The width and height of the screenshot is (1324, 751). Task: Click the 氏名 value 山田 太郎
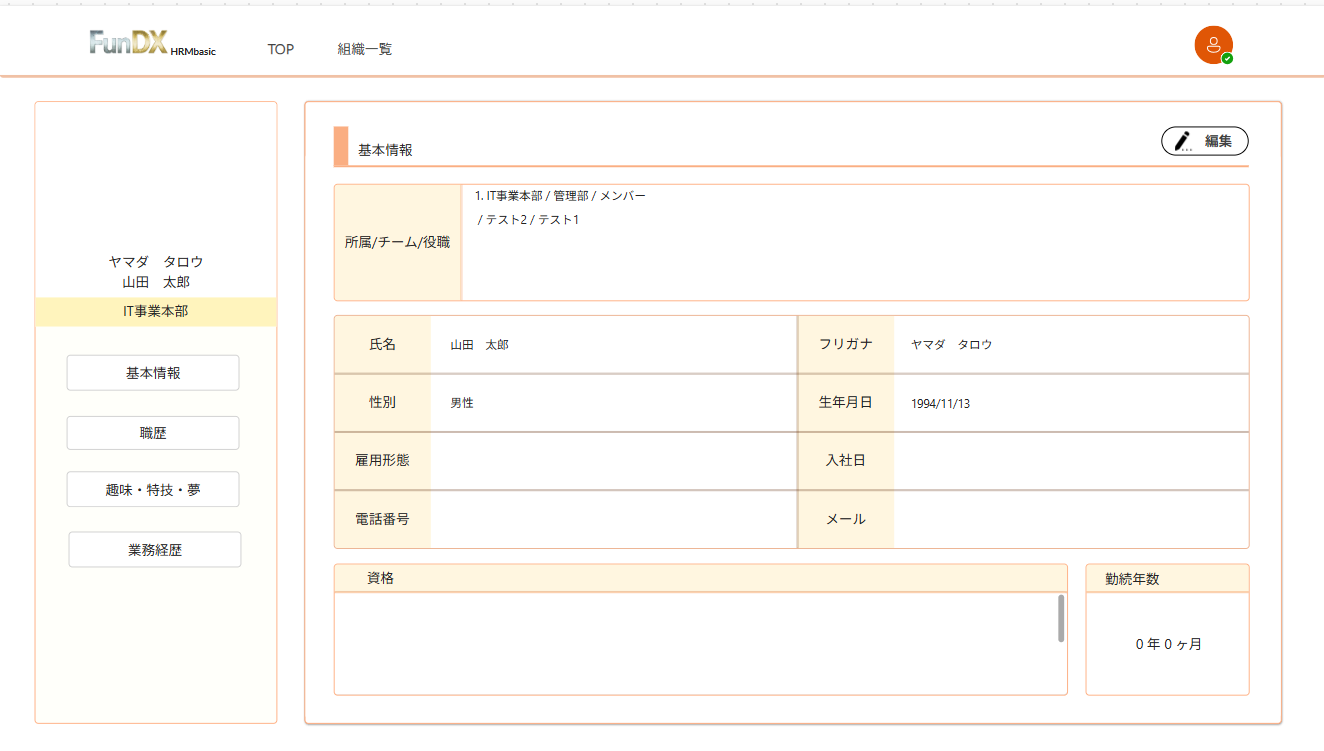point(479,345)
